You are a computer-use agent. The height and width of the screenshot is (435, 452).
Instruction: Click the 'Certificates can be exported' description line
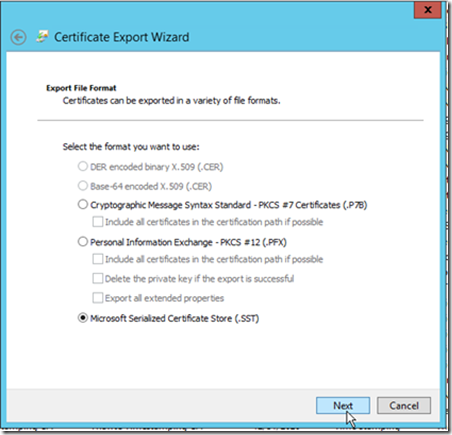[x=171, y=101]
